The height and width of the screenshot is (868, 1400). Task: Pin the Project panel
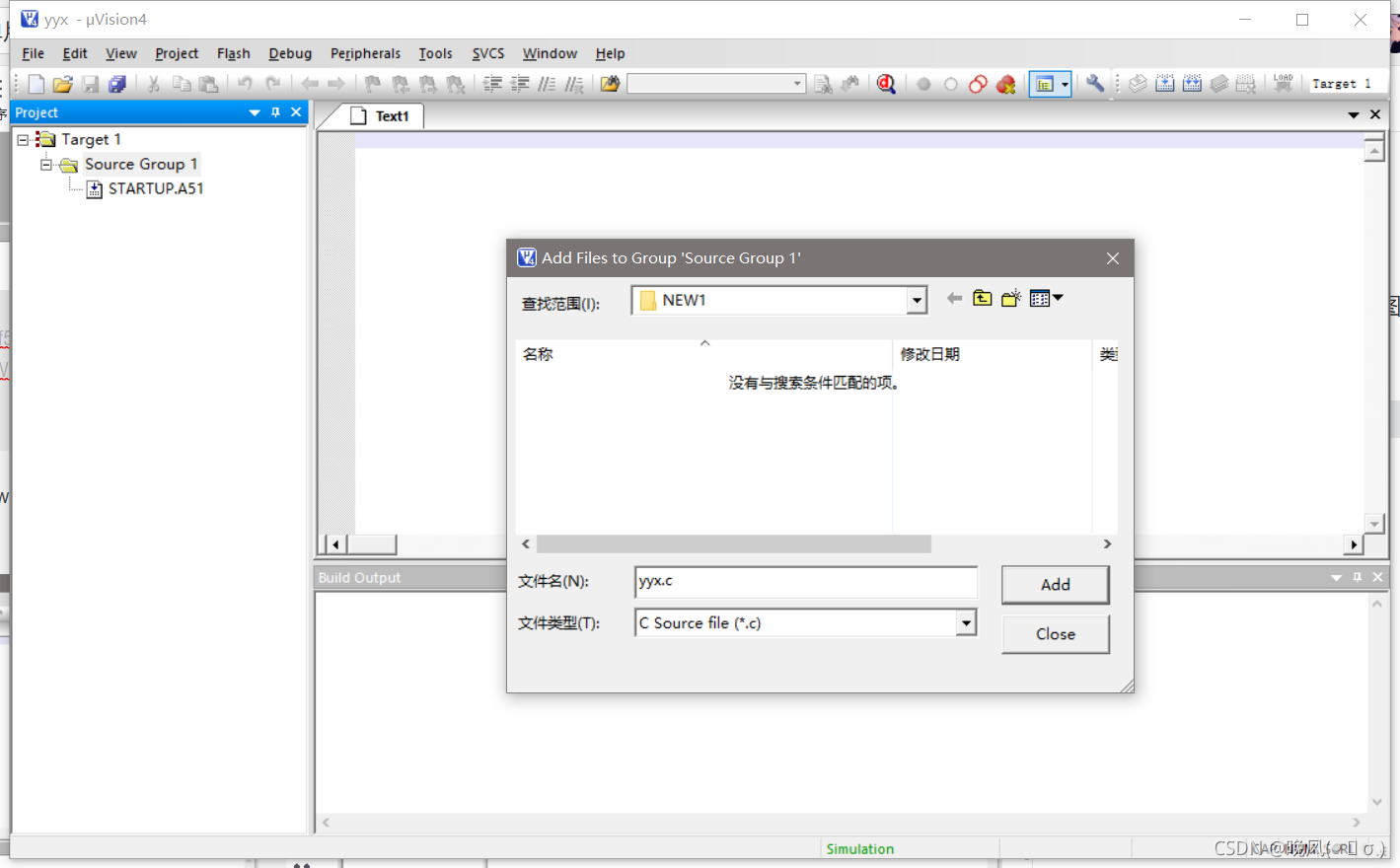pyautogui.click(x=275, y=112)
